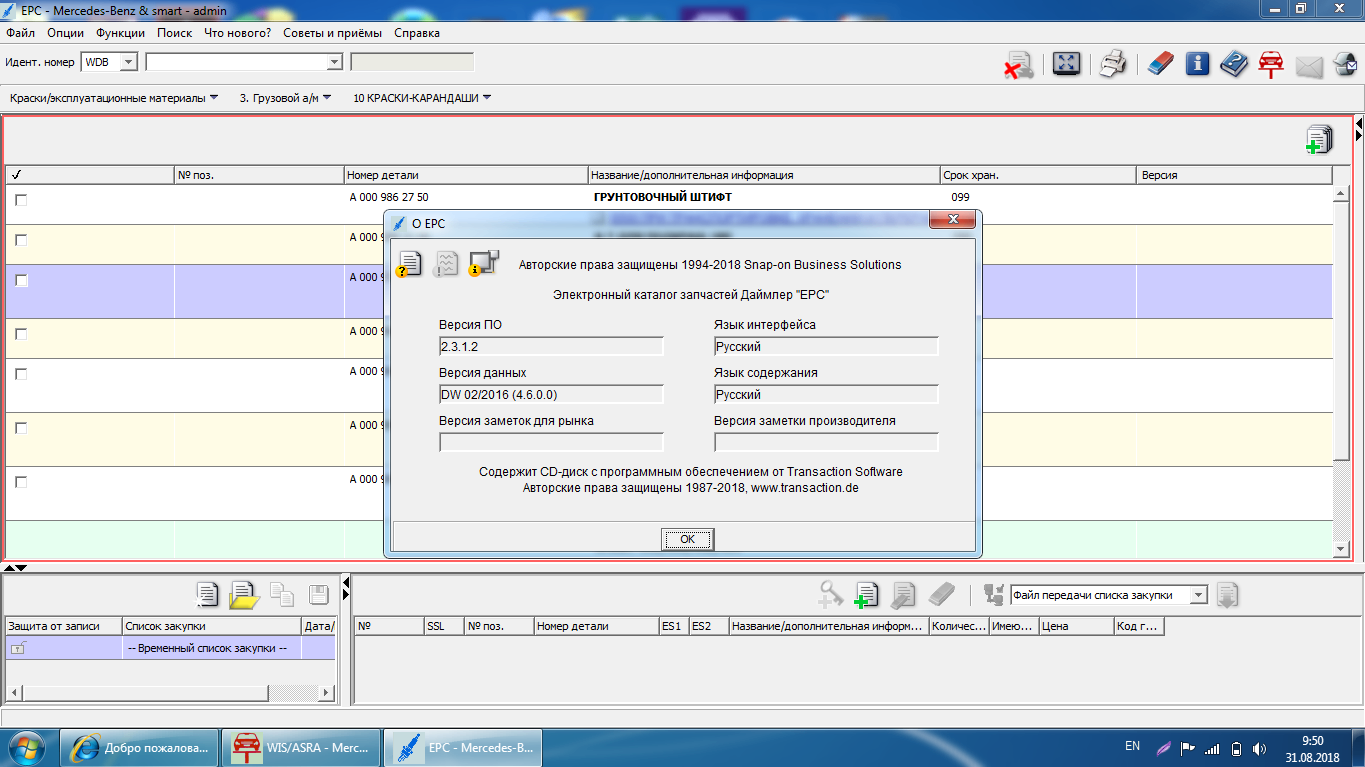Tick the checkbox for part A 000 986 27 50
The image size is (1365, 767).
coord(21,200)
